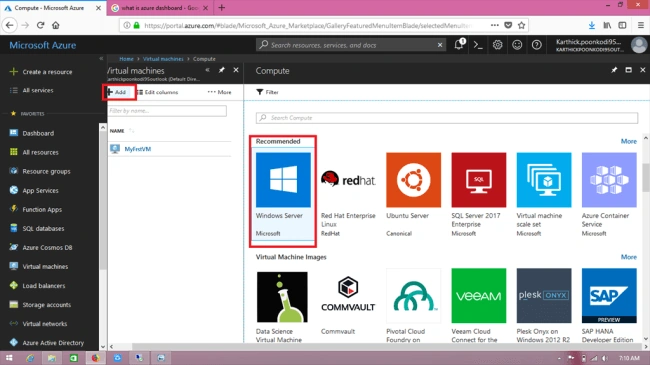Select the Commvault image tile
Image resolution: width=650 pixels, height=365 pixels.
[x=348, y=302]
